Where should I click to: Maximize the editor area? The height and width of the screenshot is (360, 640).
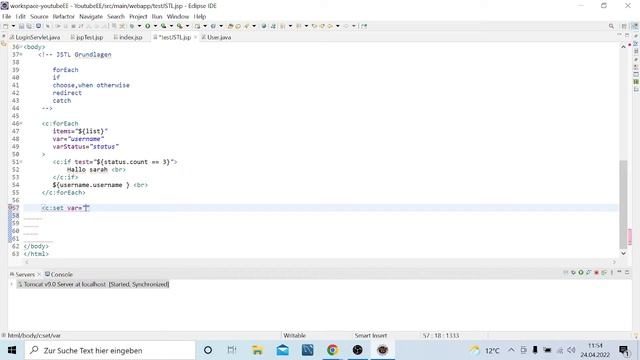627,36
